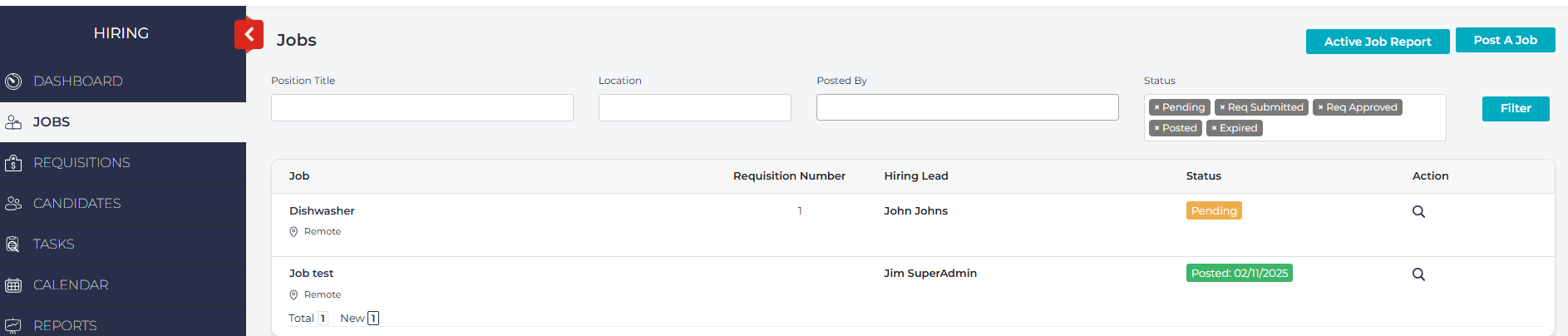Click the Position Title input field
This screenshot has width=1568, height=336.
click(422, 108)
